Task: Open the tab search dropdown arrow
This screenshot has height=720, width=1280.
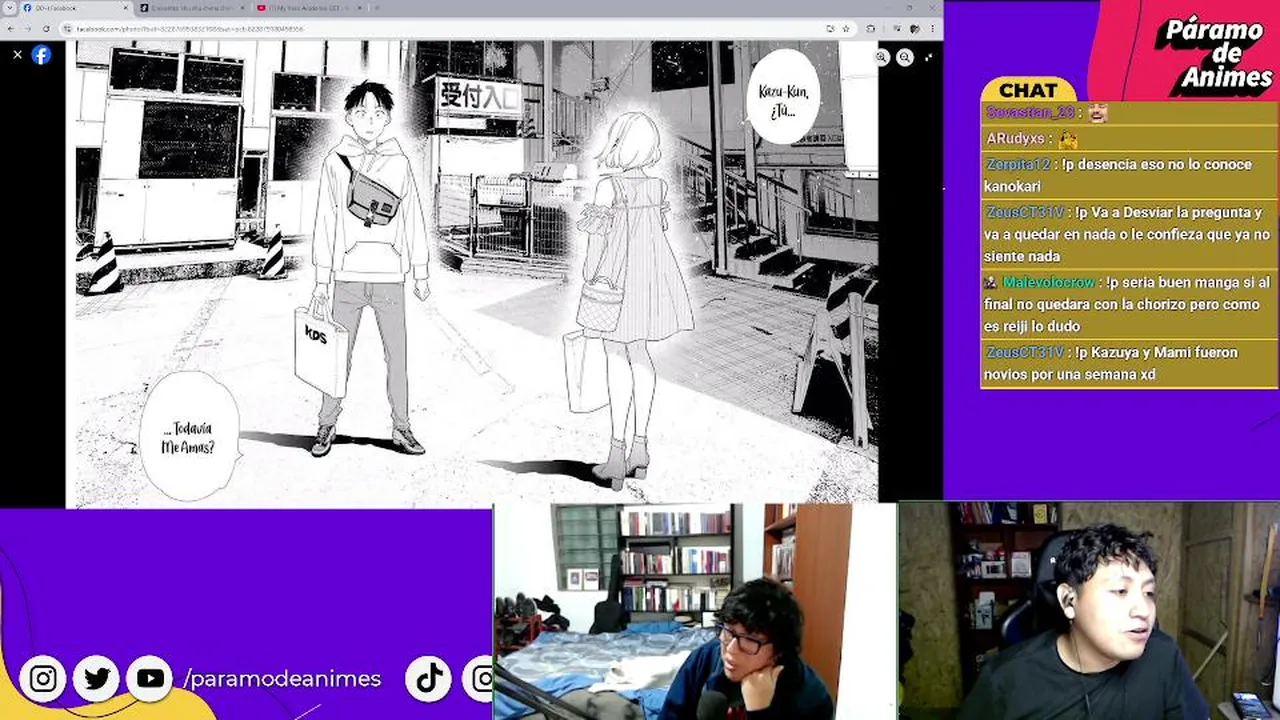Action: tap(9, 8)
